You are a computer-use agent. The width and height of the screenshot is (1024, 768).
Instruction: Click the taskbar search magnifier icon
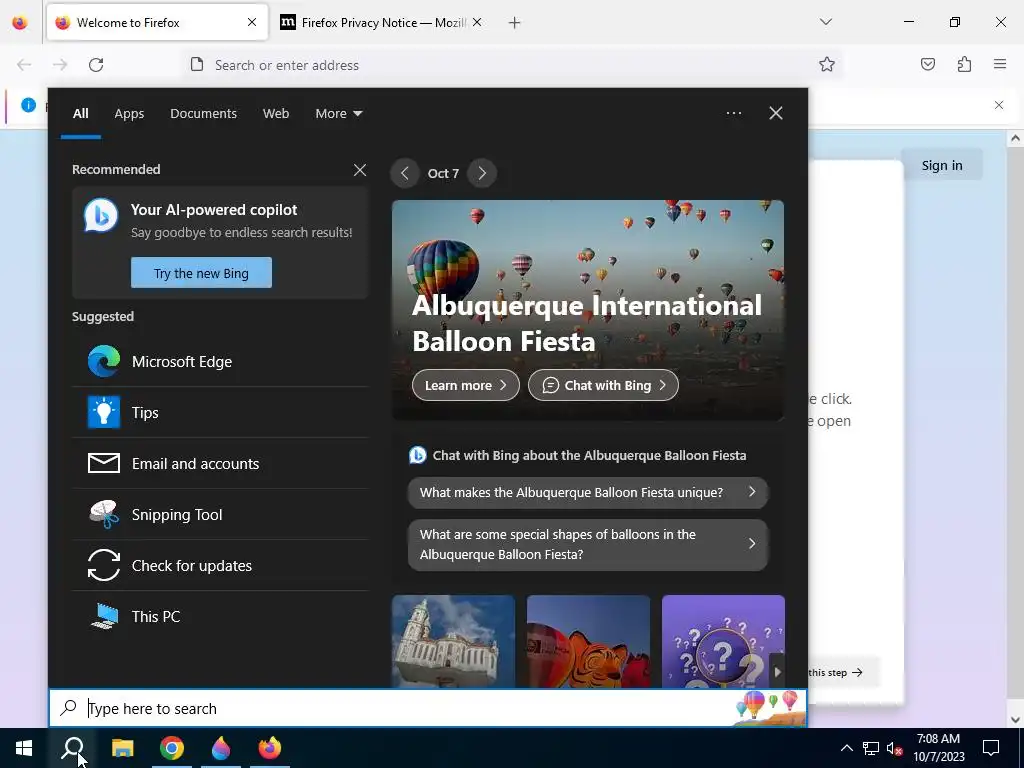(x=72, y=748)
